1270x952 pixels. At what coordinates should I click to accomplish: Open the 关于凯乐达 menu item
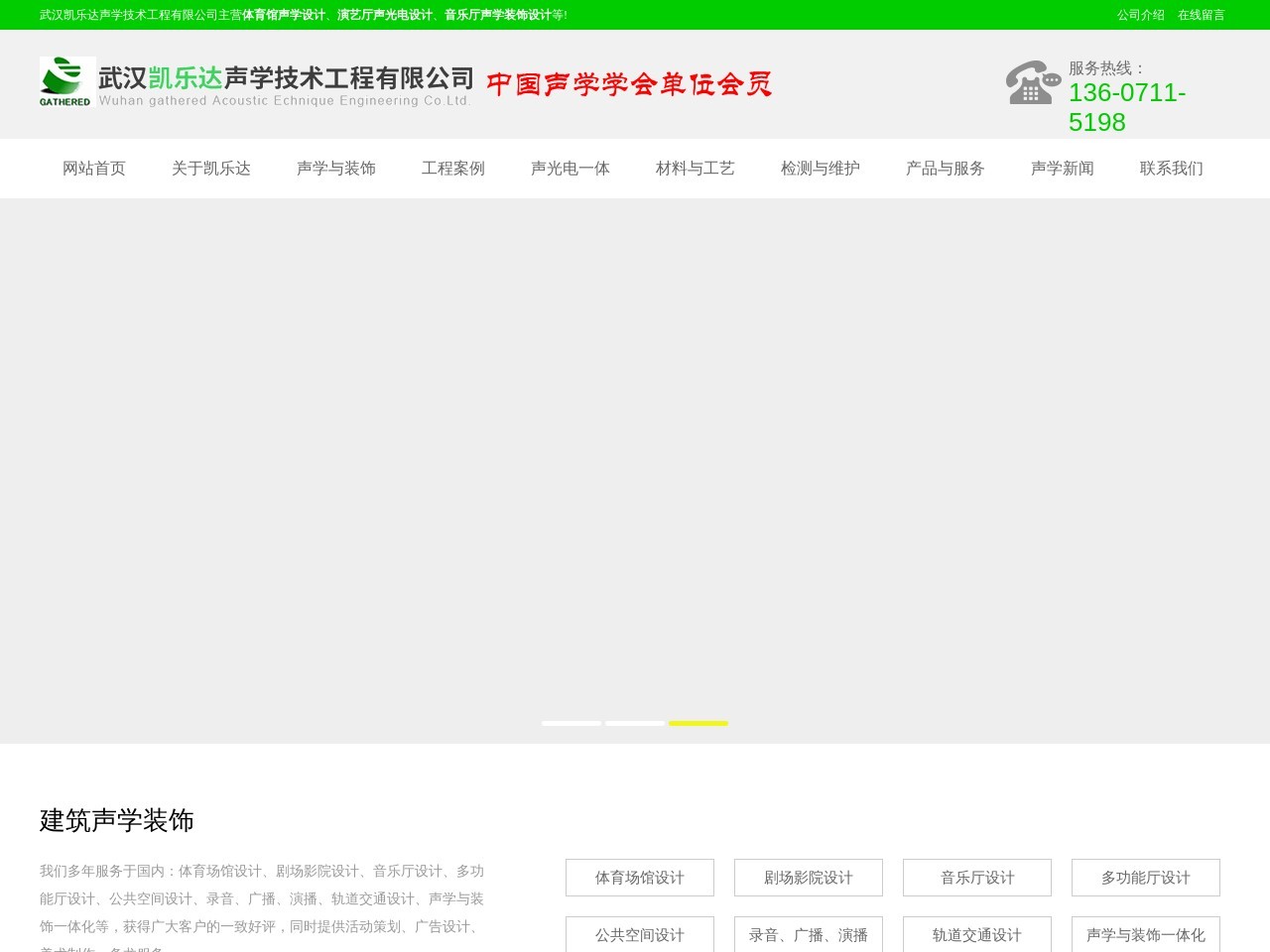[211, 169]
